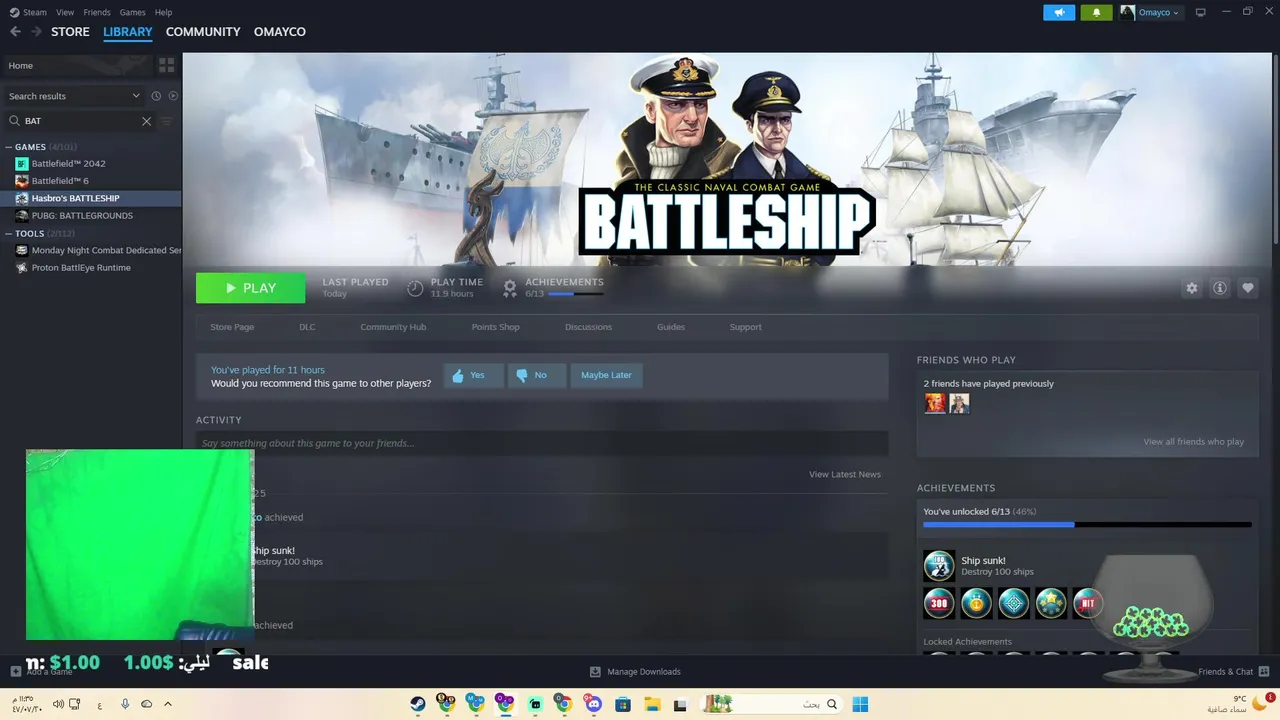Open the Ship sunk! achievement badge
Viewport: 1280px width, 720px height.
tap(939, 566)
